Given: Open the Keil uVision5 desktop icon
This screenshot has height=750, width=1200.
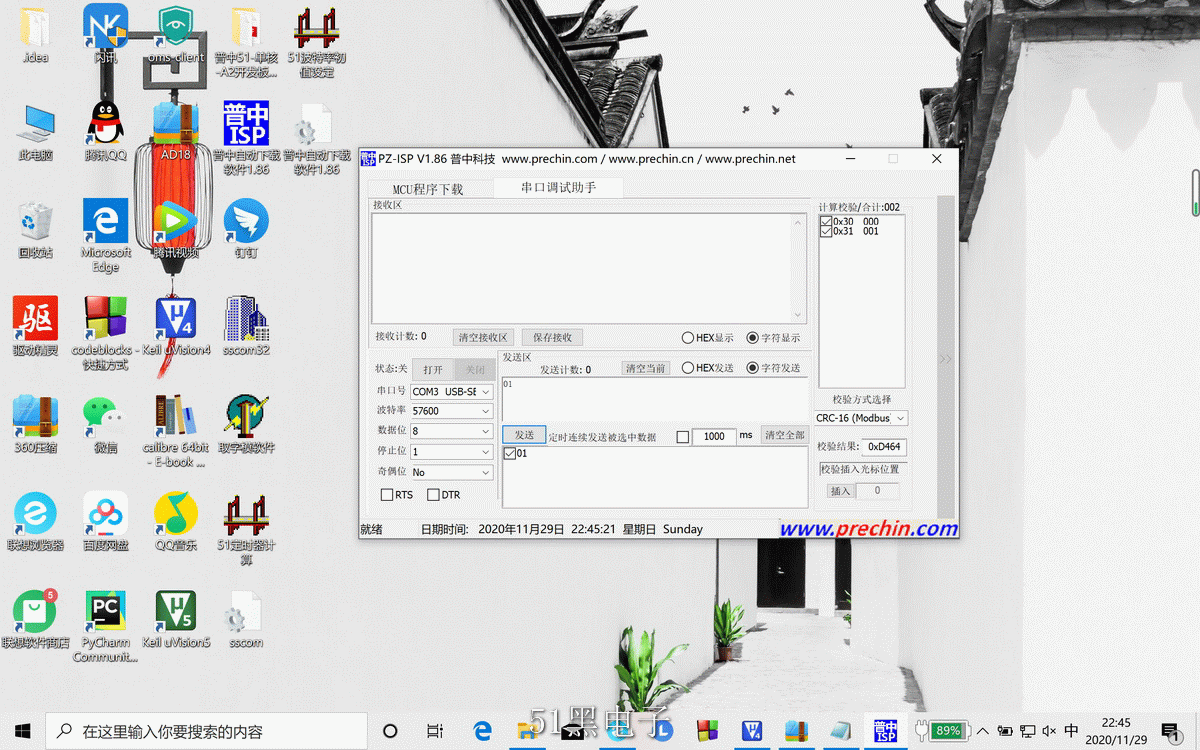Looking at the screenshot, I should click(175, 612).
